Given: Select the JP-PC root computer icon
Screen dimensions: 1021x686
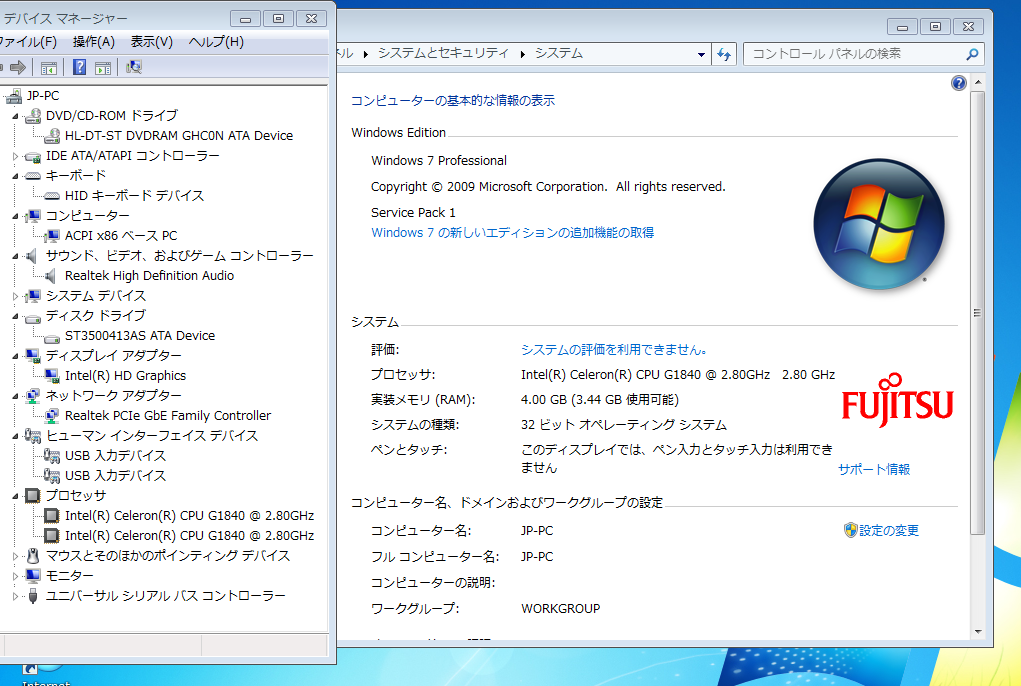Looking at the screenshot, I should click(14, 96).
